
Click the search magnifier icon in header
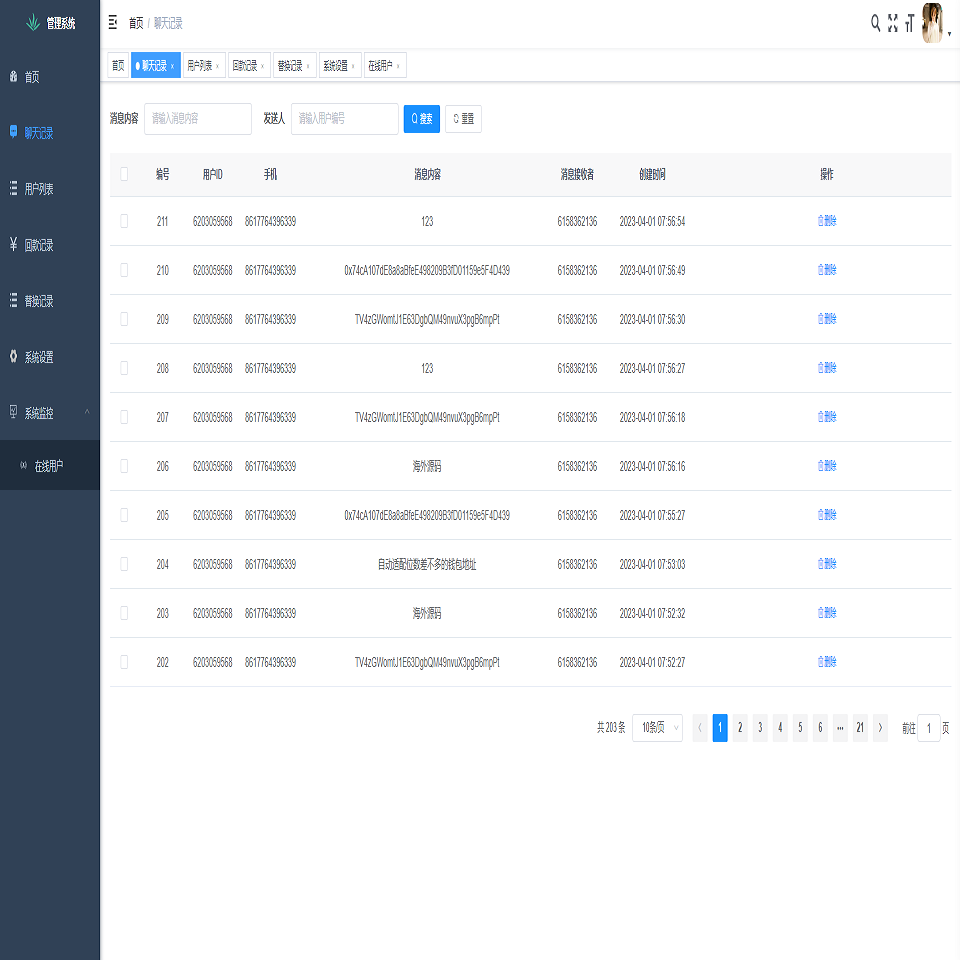coord(876,23)
